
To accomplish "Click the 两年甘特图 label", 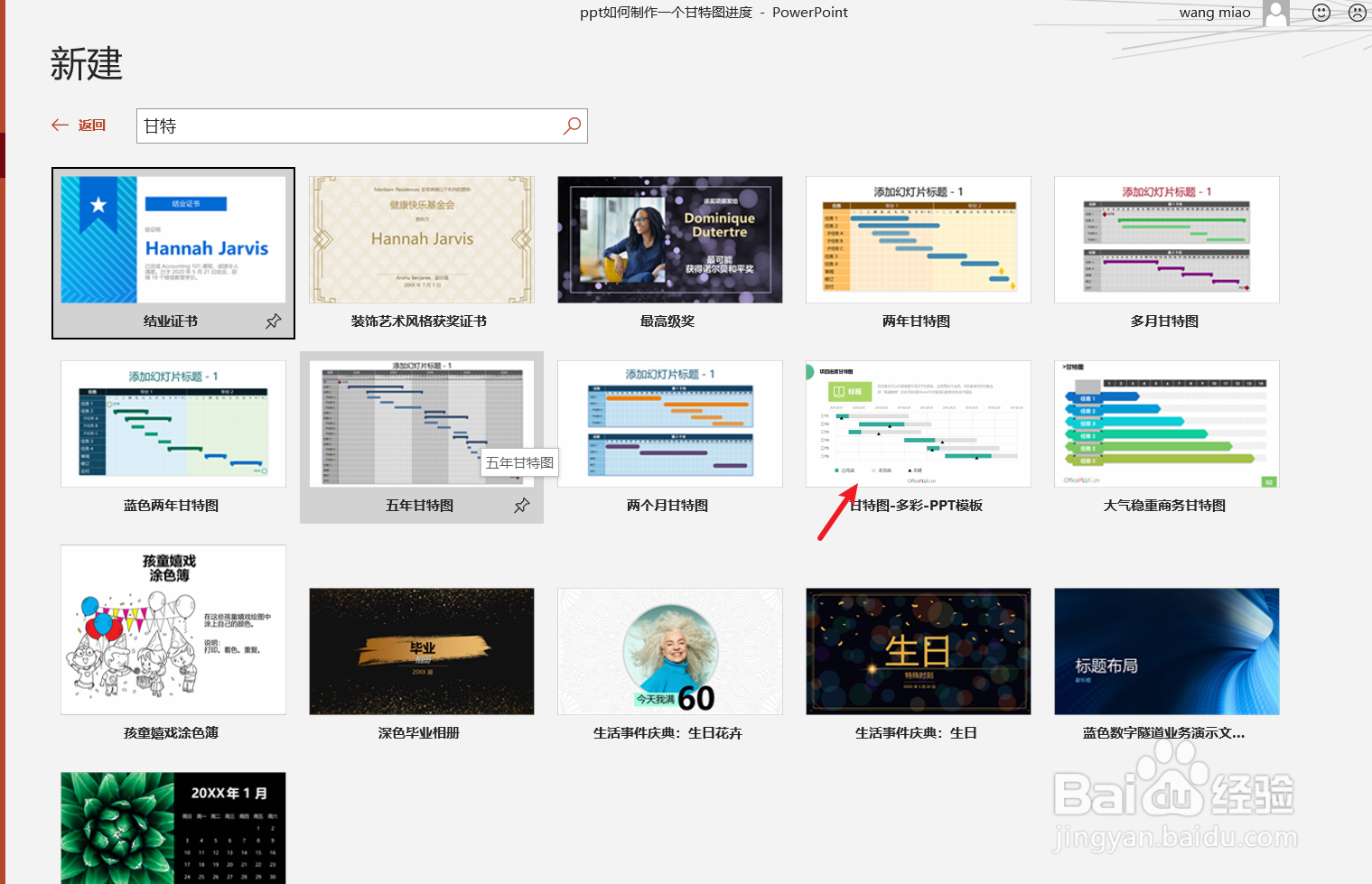I will pyautogui.click(x=916, y=321).
